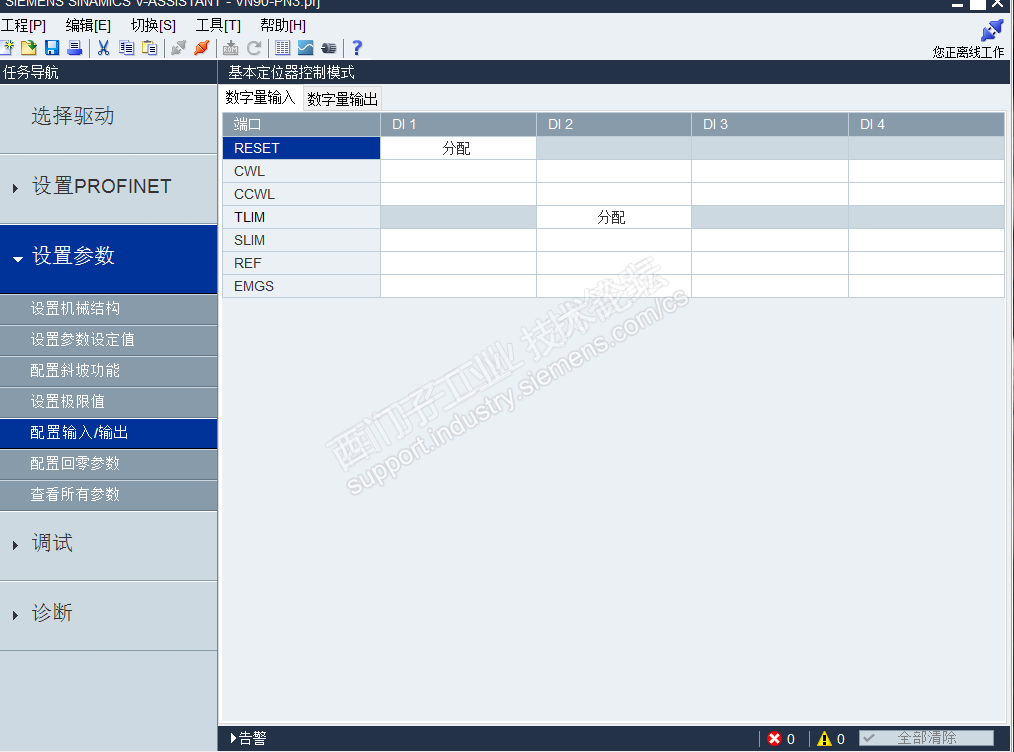Click the 端口 column header

pos(301,124)
